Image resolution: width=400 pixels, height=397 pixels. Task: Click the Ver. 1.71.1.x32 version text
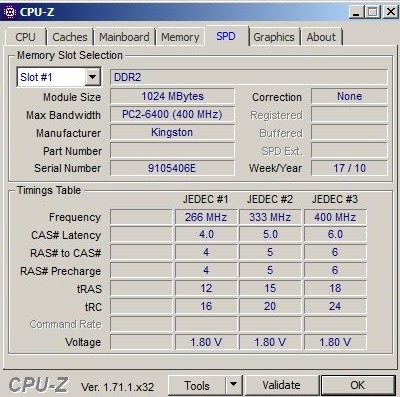[117, 387]
